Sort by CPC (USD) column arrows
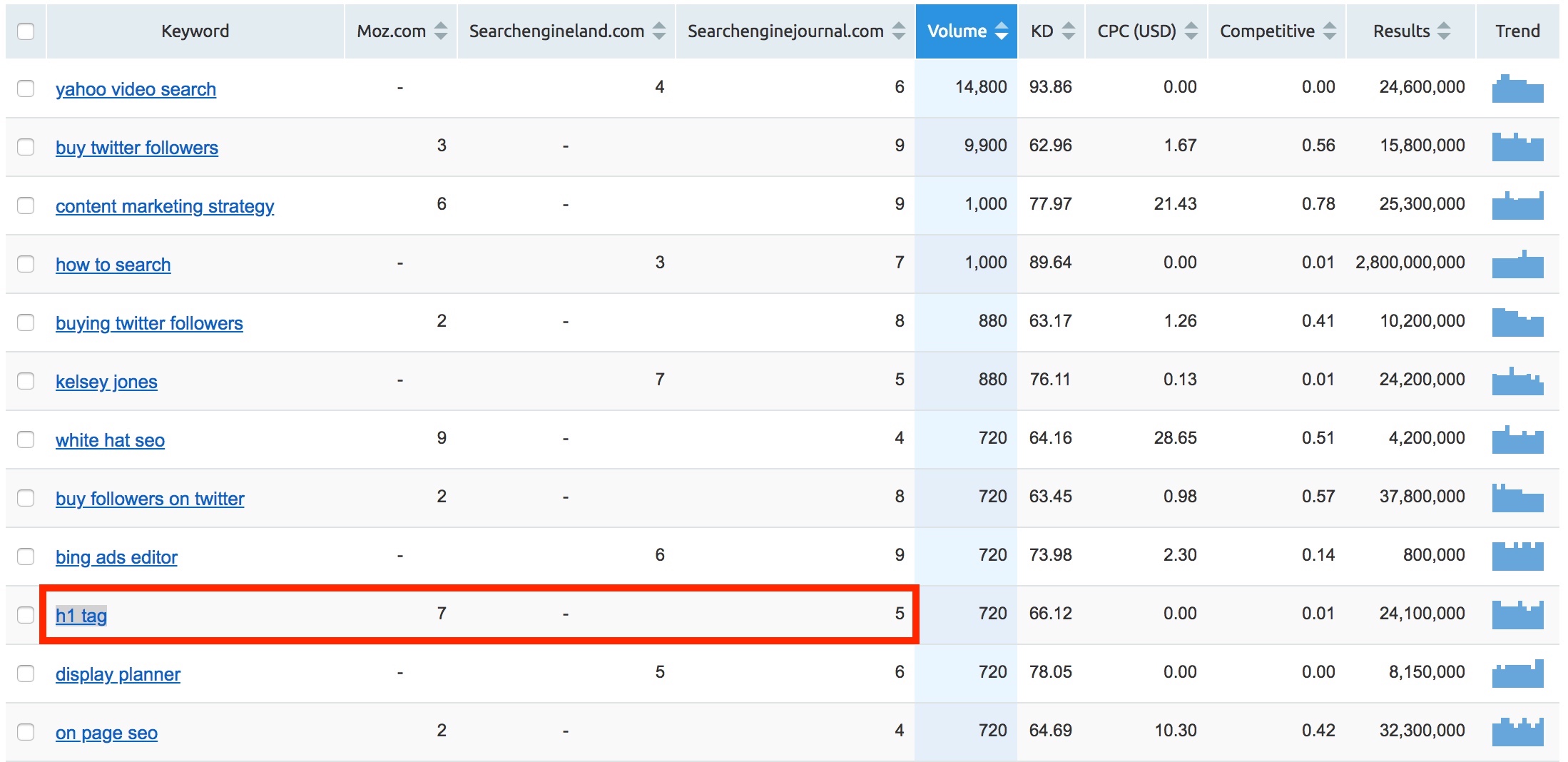The height and width of the screenshot is (762, 1568). [1191, 31]
